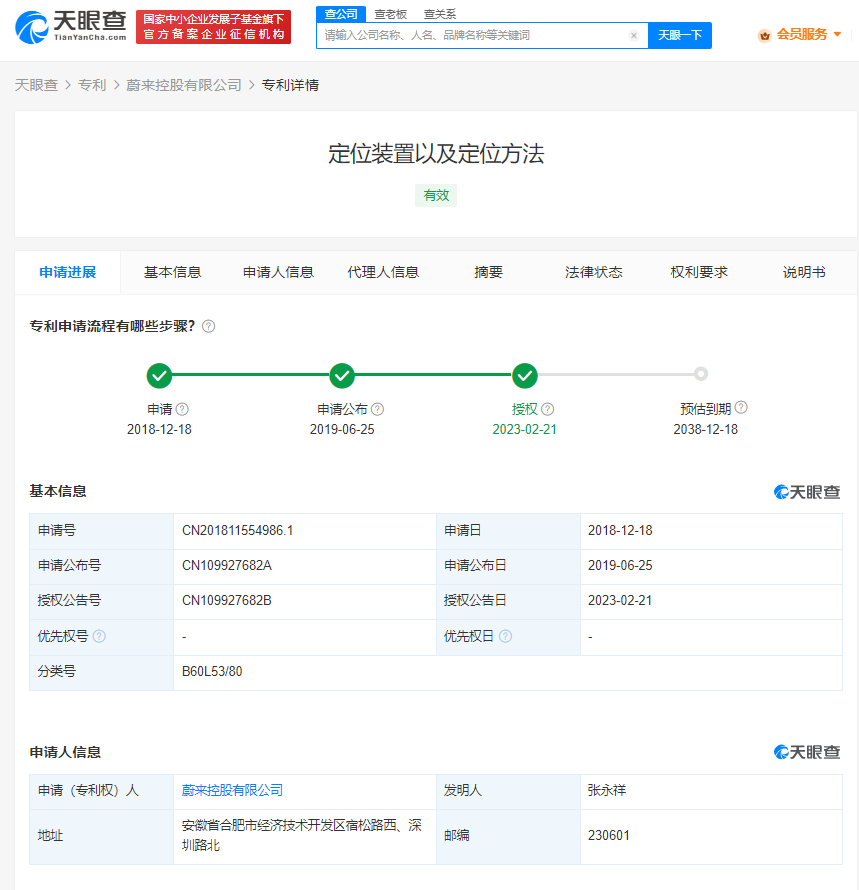Open the 会员服务 dropdown menu

click(x=800, y=34)
